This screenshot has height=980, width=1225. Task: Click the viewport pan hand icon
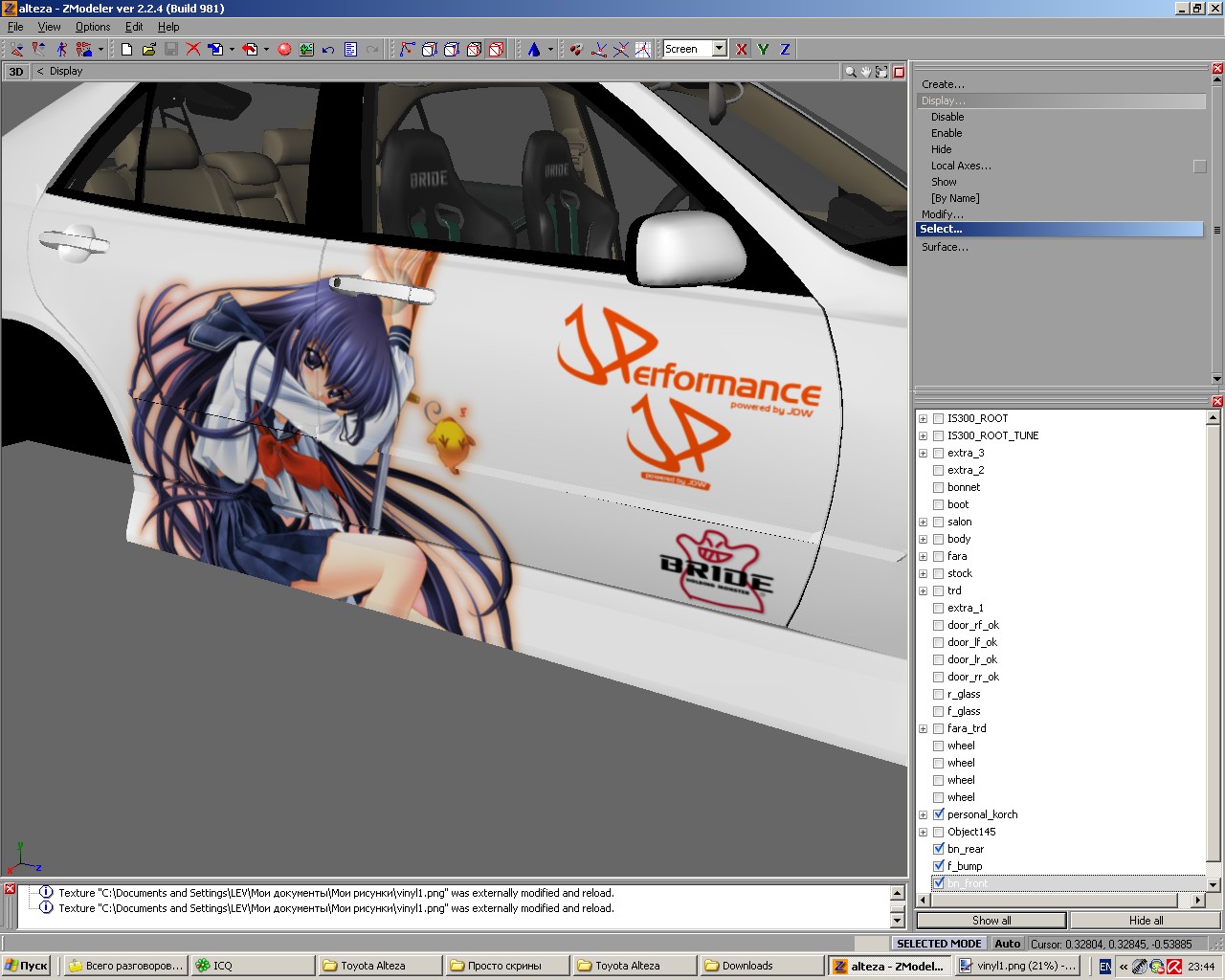[x=865, y=72]
